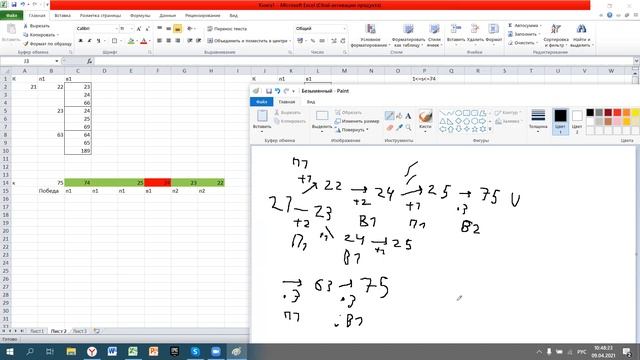Click the Excel Help question mark icon
Image resolution: width=640 pixels, height=360 pixels.
point(609,15)
